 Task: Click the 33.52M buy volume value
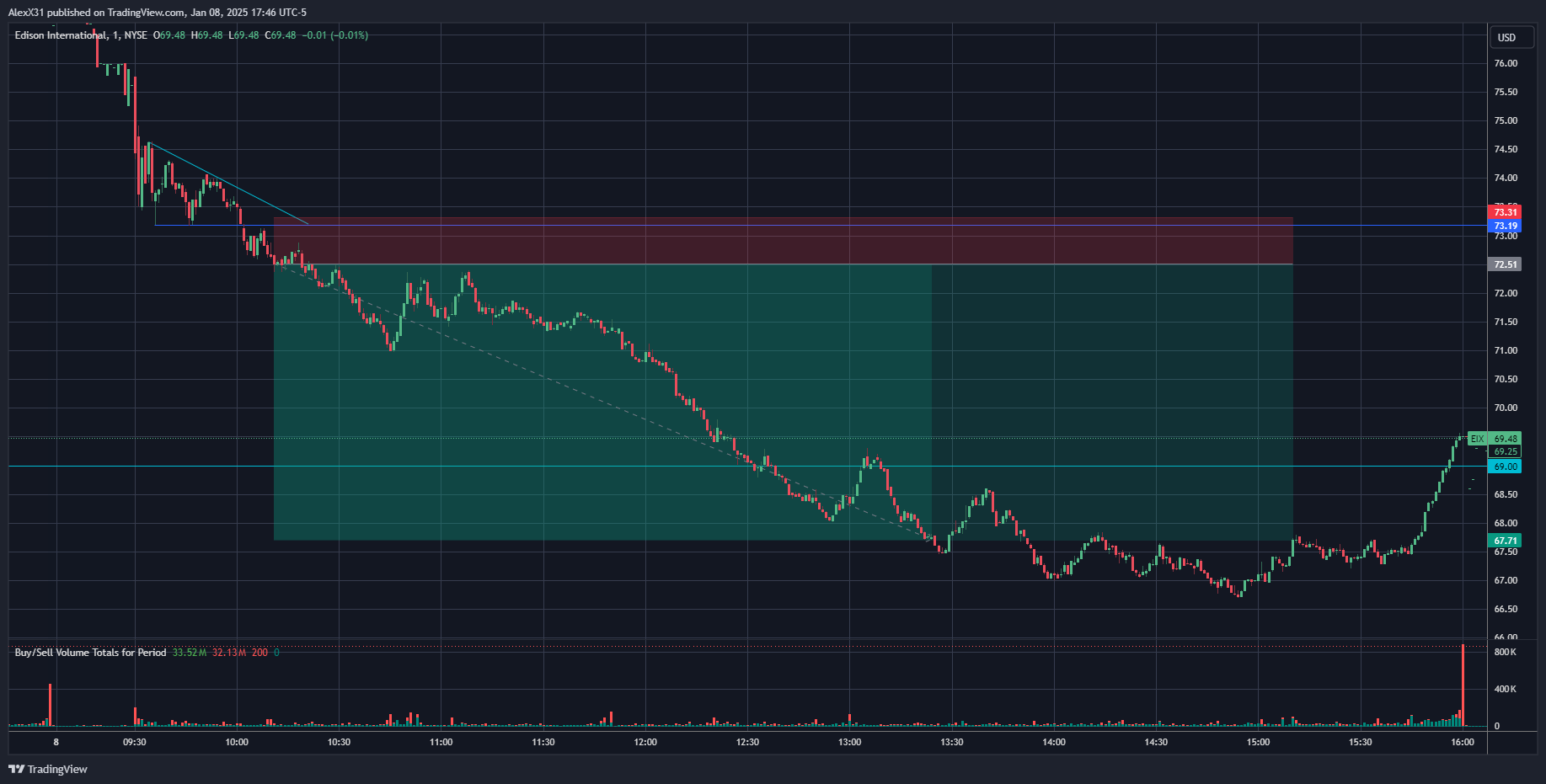pyautogui.click(x=190, y=653)
